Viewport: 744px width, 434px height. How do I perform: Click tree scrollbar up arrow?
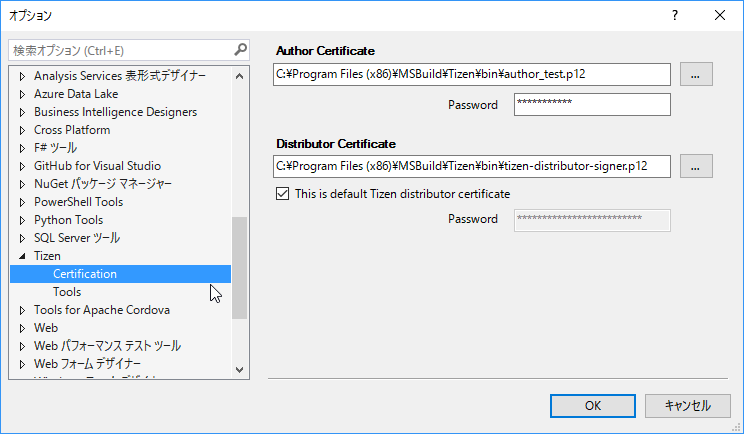[x=240, y=76]
